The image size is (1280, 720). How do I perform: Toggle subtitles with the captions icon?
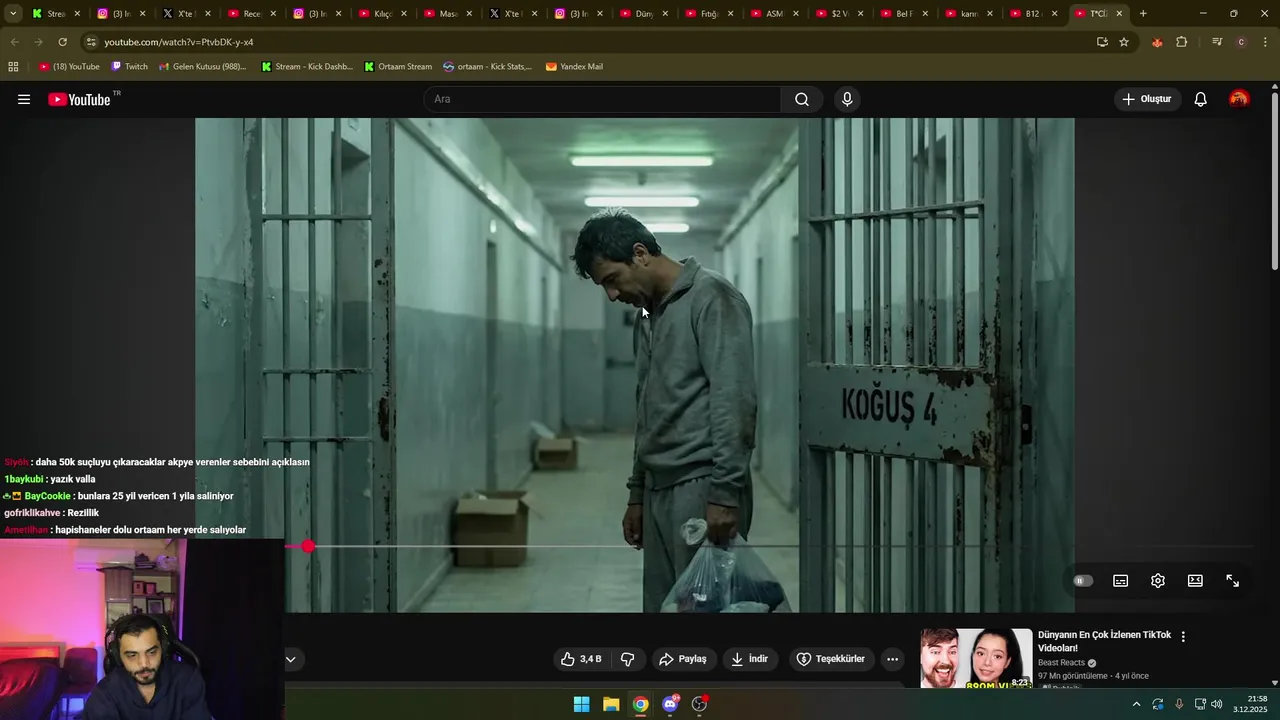click(x=1121, y=581)
